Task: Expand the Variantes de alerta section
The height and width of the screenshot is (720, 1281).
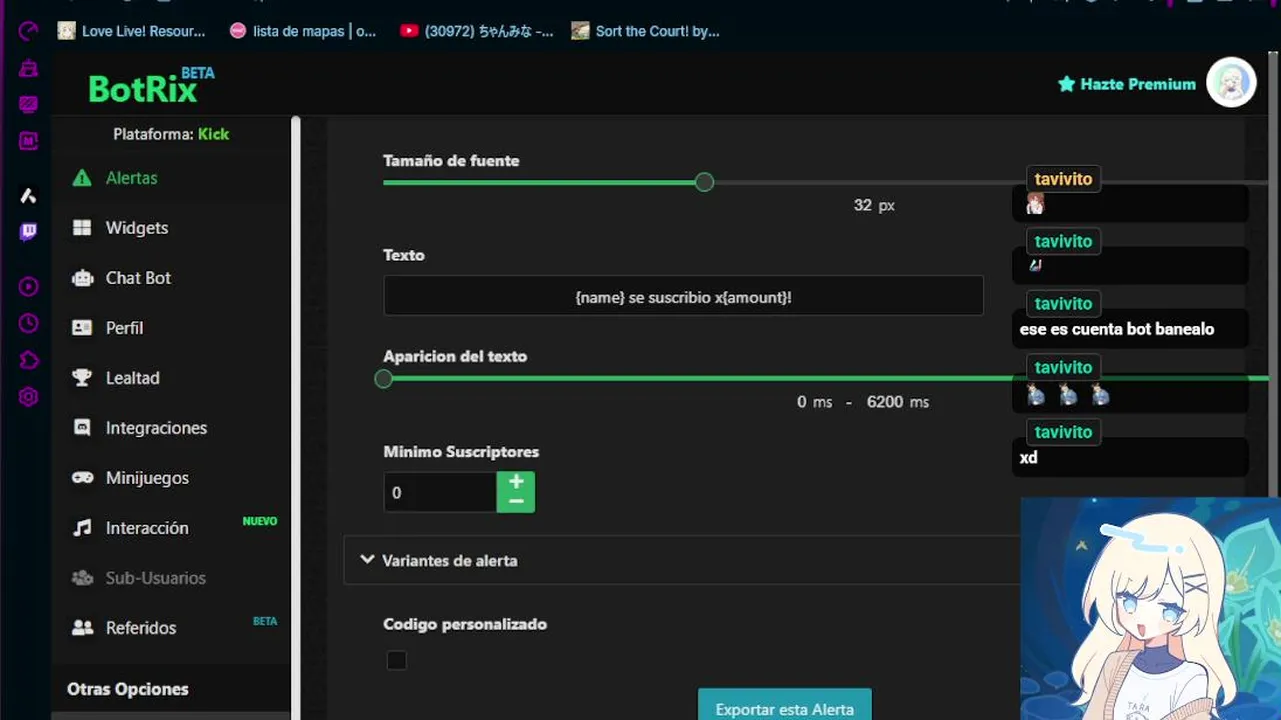Action: (x=680, y=560)
